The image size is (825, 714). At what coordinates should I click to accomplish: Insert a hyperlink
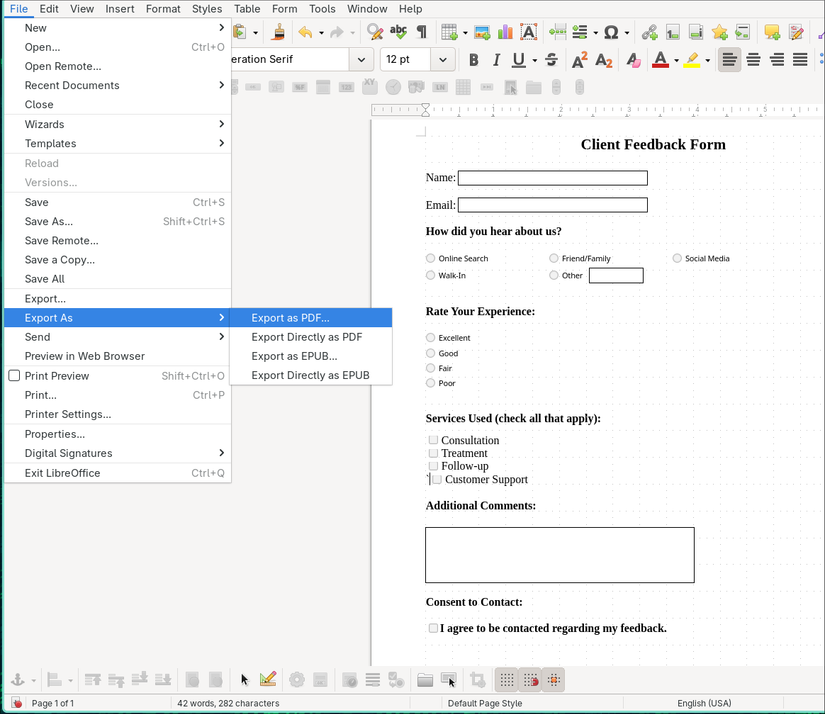point(648,31)
